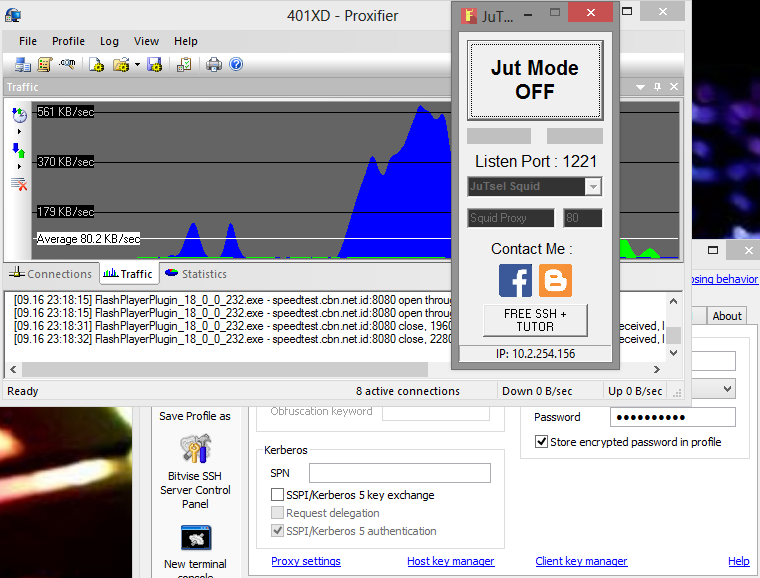The height and width of the screenshot is (578, 760).
Task: Click the log right scroll arrow
Action: [657, 370]
